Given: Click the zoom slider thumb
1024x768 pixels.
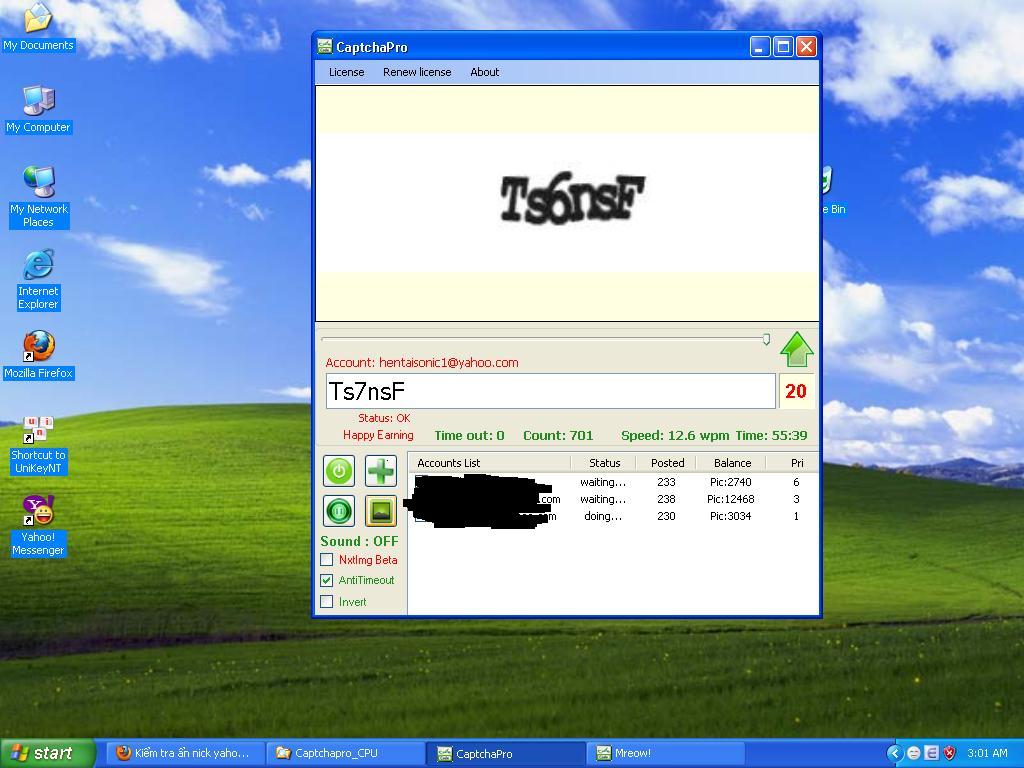Looking at the screenshot, I should tap(766, 339).
